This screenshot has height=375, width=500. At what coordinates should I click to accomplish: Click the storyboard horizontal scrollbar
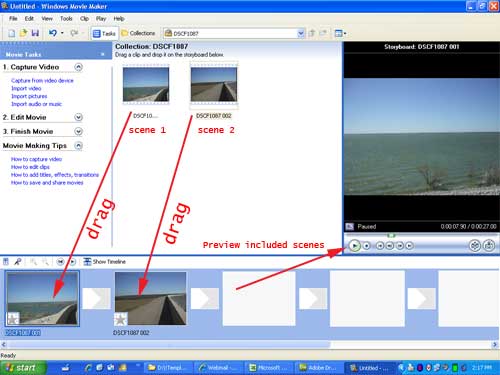click(249, 345)
